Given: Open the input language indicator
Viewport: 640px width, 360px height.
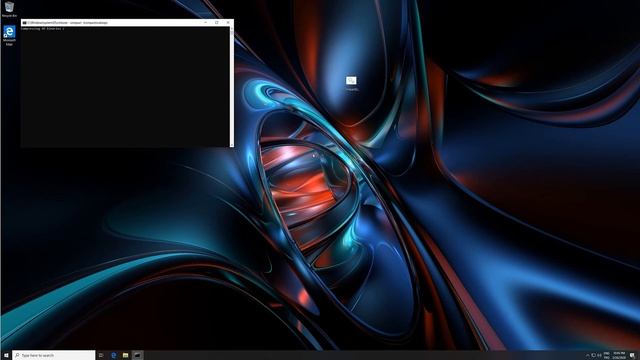Looking at the screenshot, I should (607, 356).
